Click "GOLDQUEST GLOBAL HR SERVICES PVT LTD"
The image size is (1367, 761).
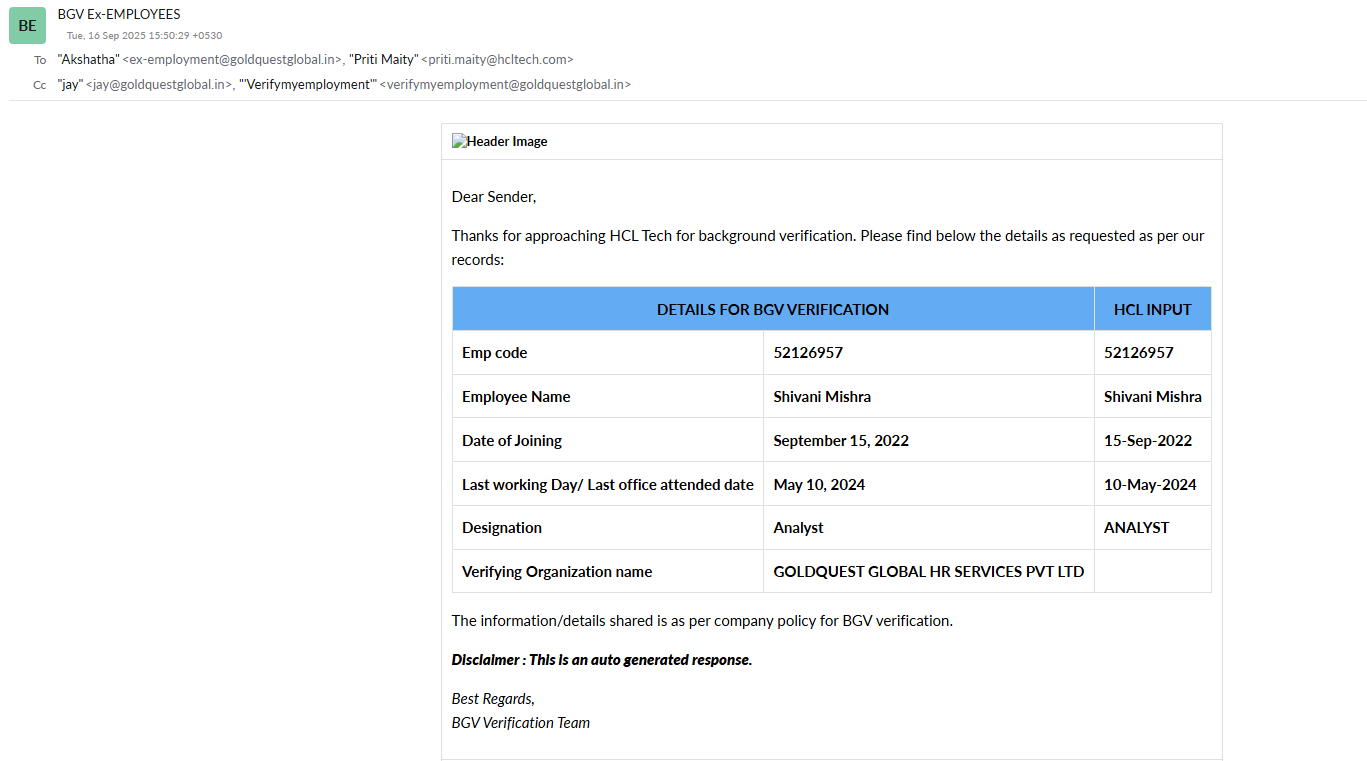(929, 572)
